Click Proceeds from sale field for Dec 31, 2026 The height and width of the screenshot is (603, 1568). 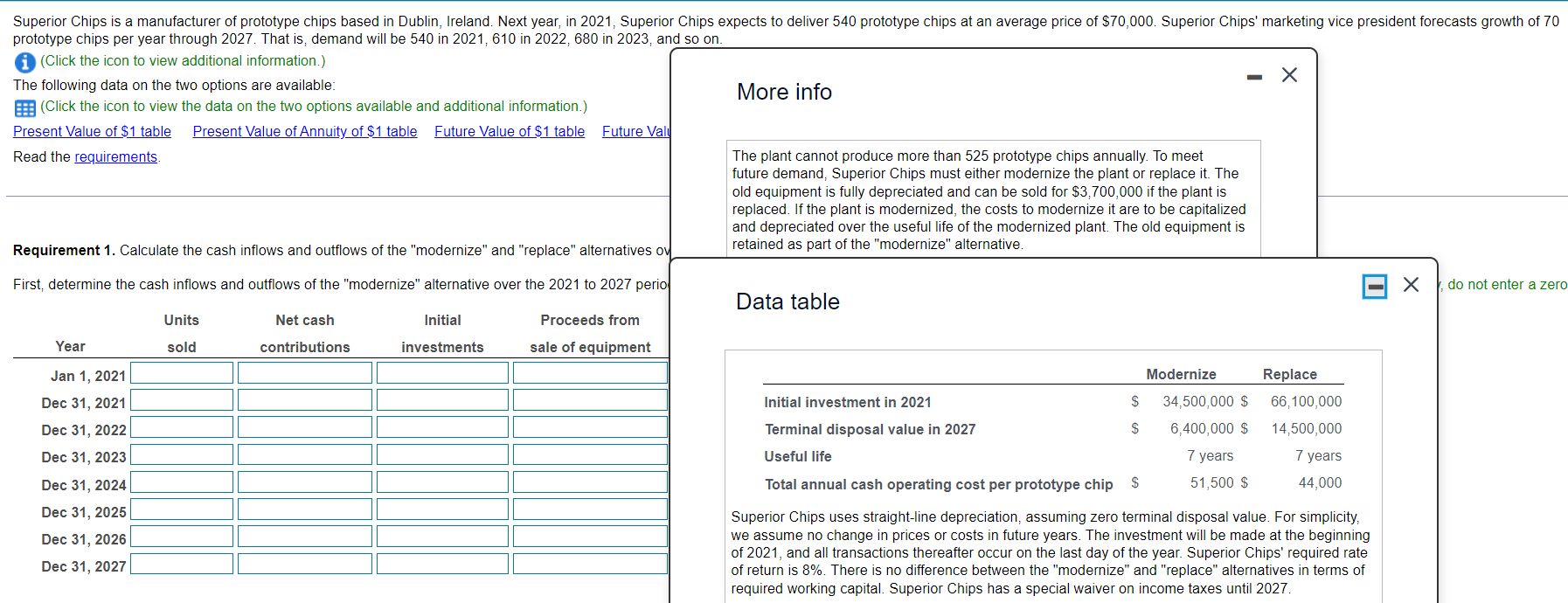click(590, 537)
